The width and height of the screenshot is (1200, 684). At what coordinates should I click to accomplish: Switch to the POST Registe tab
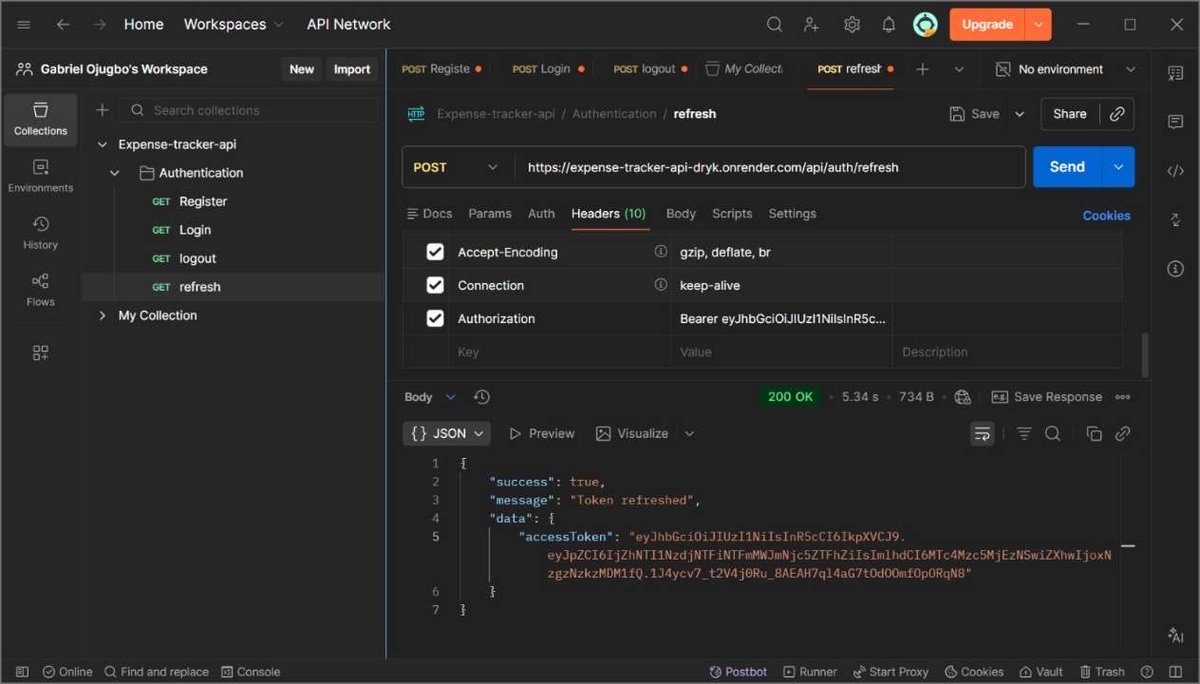(x=441, y=69)
